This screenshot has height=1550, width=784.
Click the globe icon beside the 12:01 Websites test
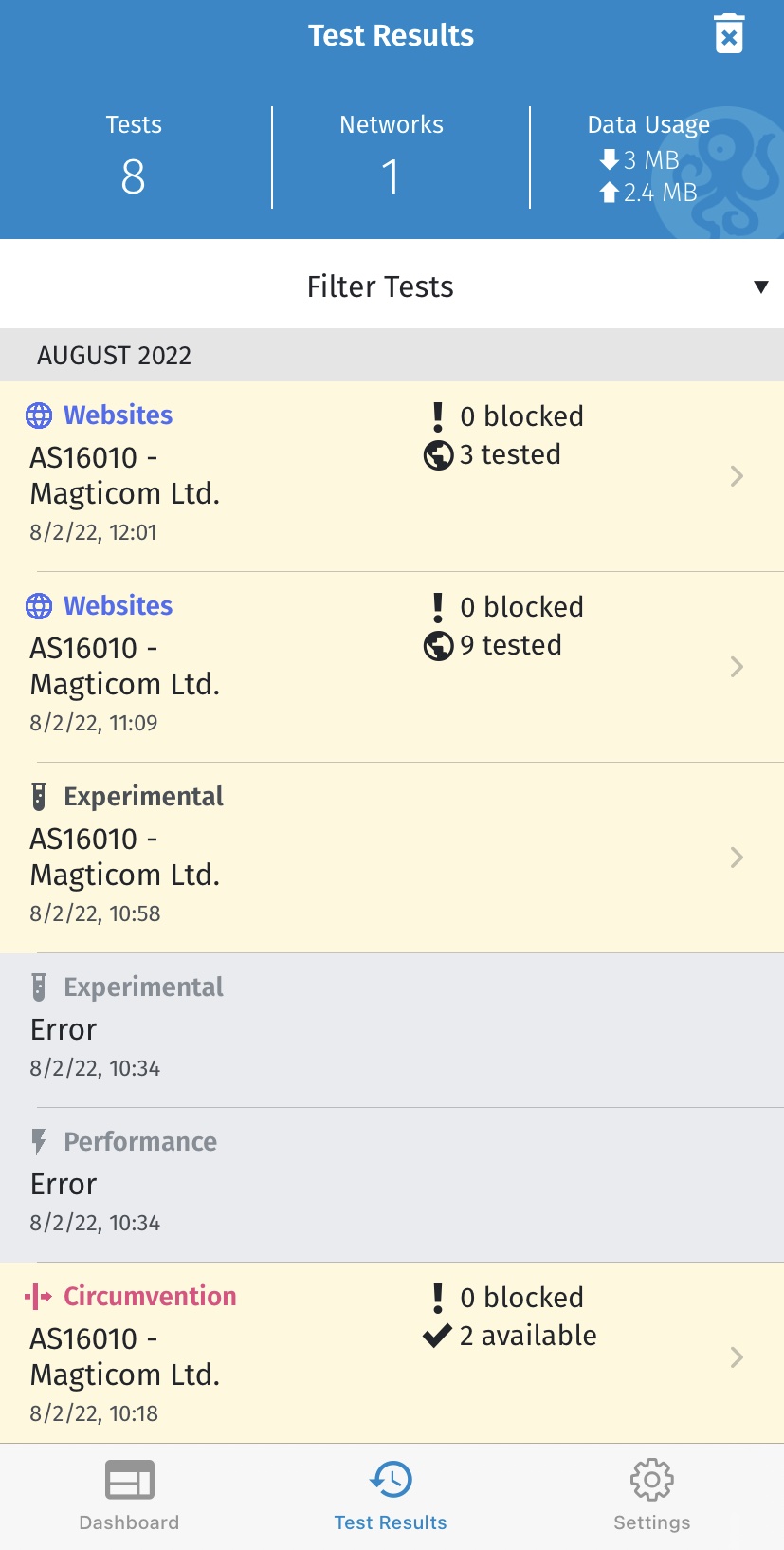coord(39,415)
